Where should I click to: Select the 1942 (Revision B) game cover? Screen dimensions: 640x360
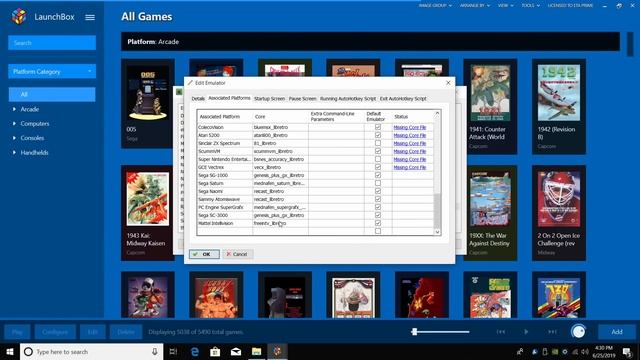559,93
